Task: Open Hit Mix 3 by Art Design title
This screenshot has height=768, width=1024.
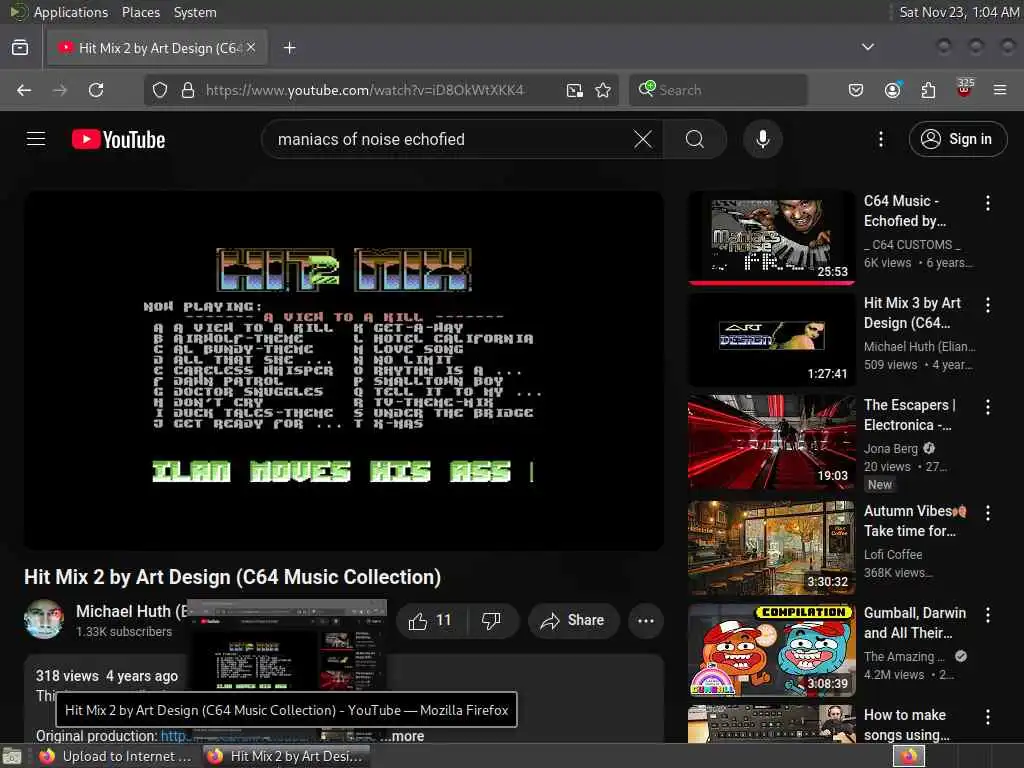Action: (912, 313)
